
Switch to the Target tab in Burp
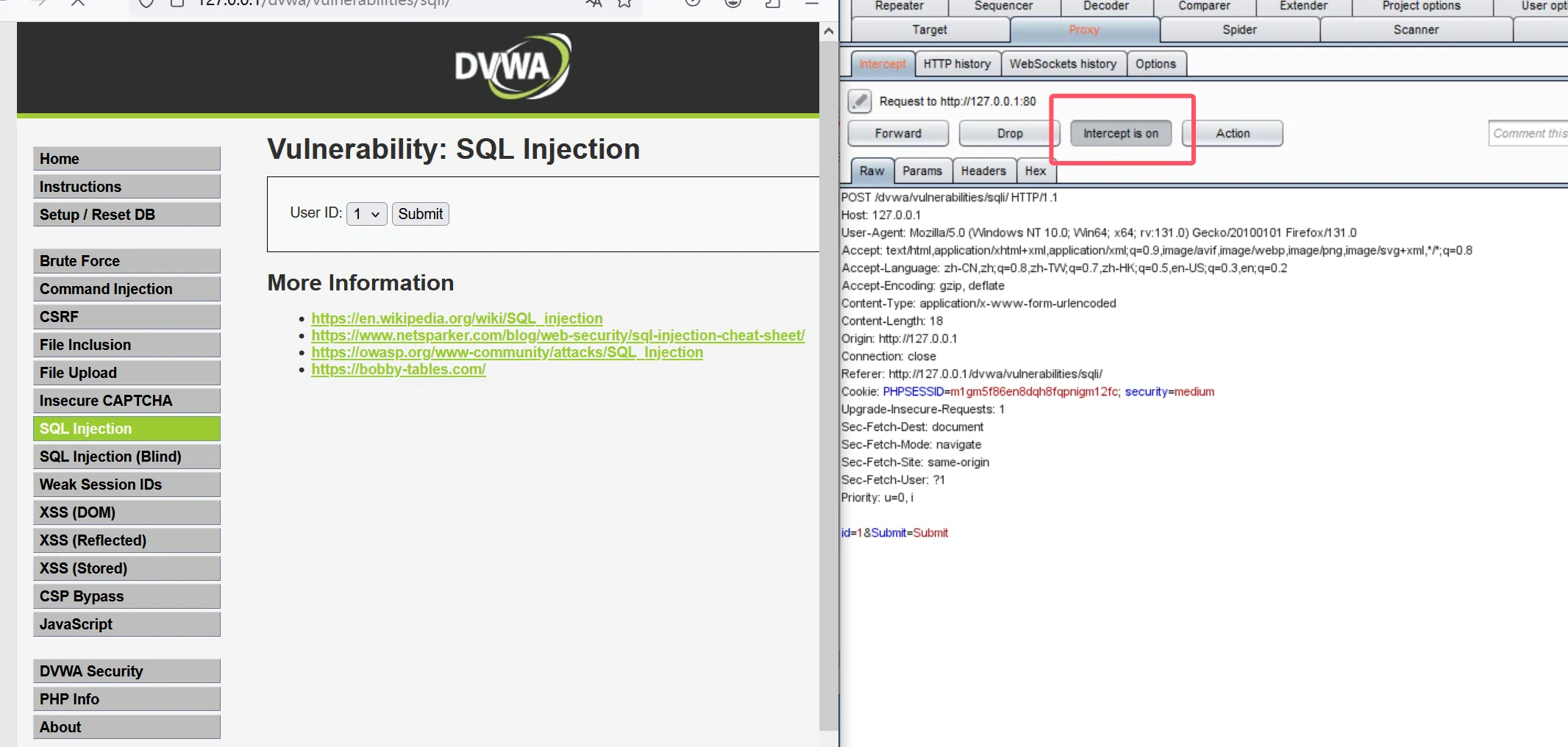point(930,29)
